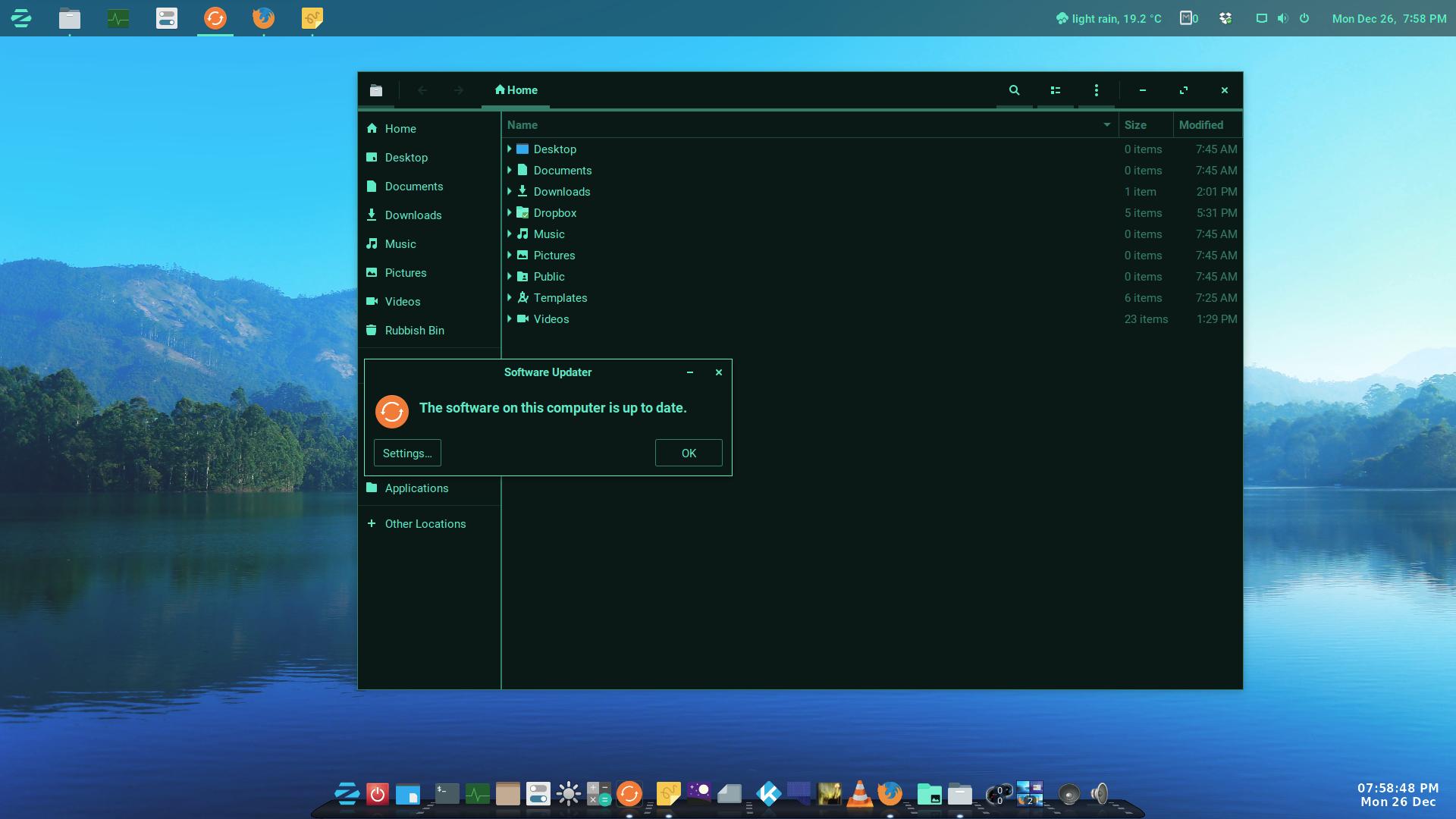
Task: Click the search icon in file manager
Action: click(x=1014, y=90)
